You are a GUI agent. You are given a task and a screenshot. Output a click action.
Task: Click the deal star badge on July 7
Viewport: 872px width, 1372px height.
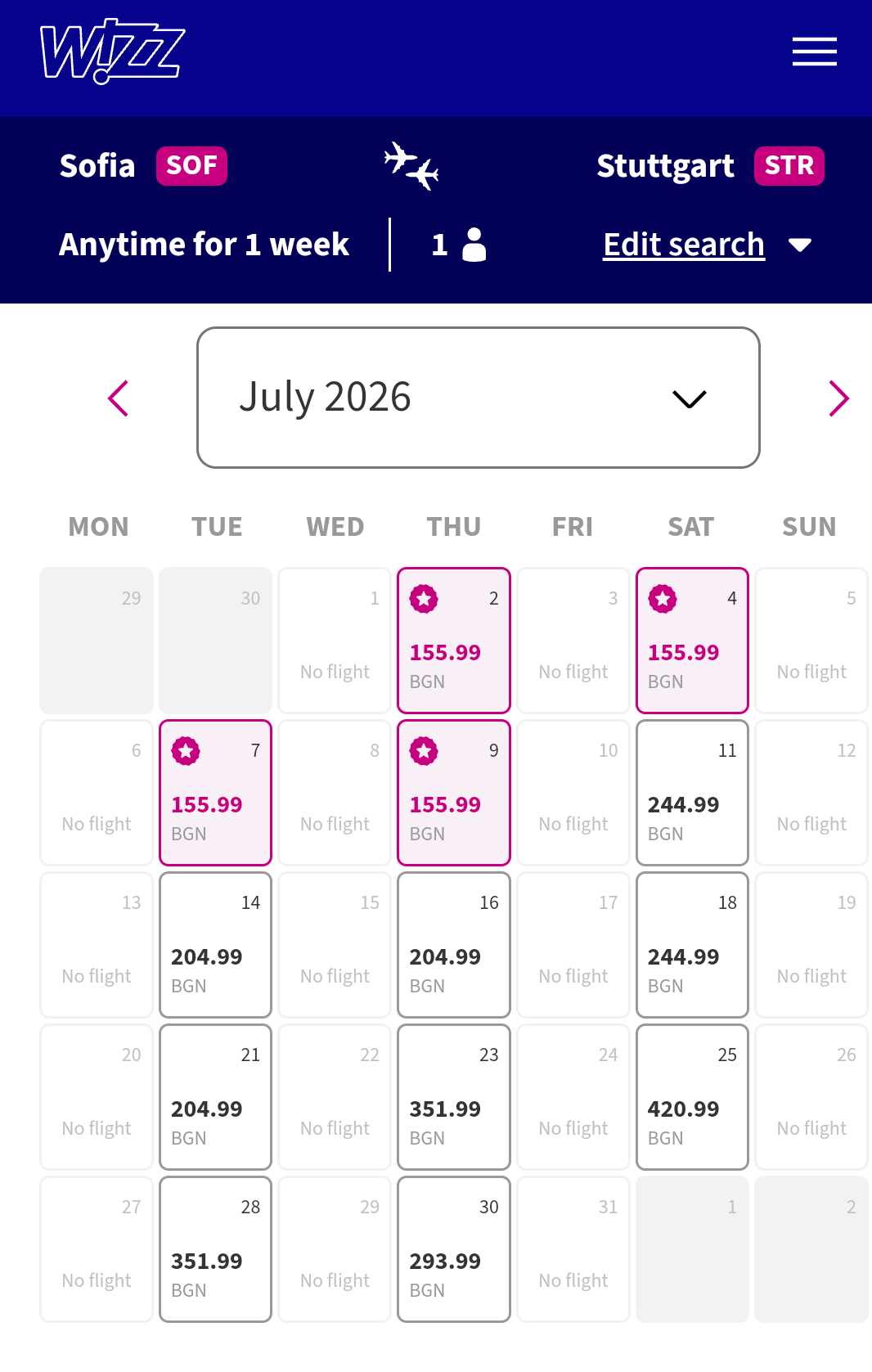186,751
